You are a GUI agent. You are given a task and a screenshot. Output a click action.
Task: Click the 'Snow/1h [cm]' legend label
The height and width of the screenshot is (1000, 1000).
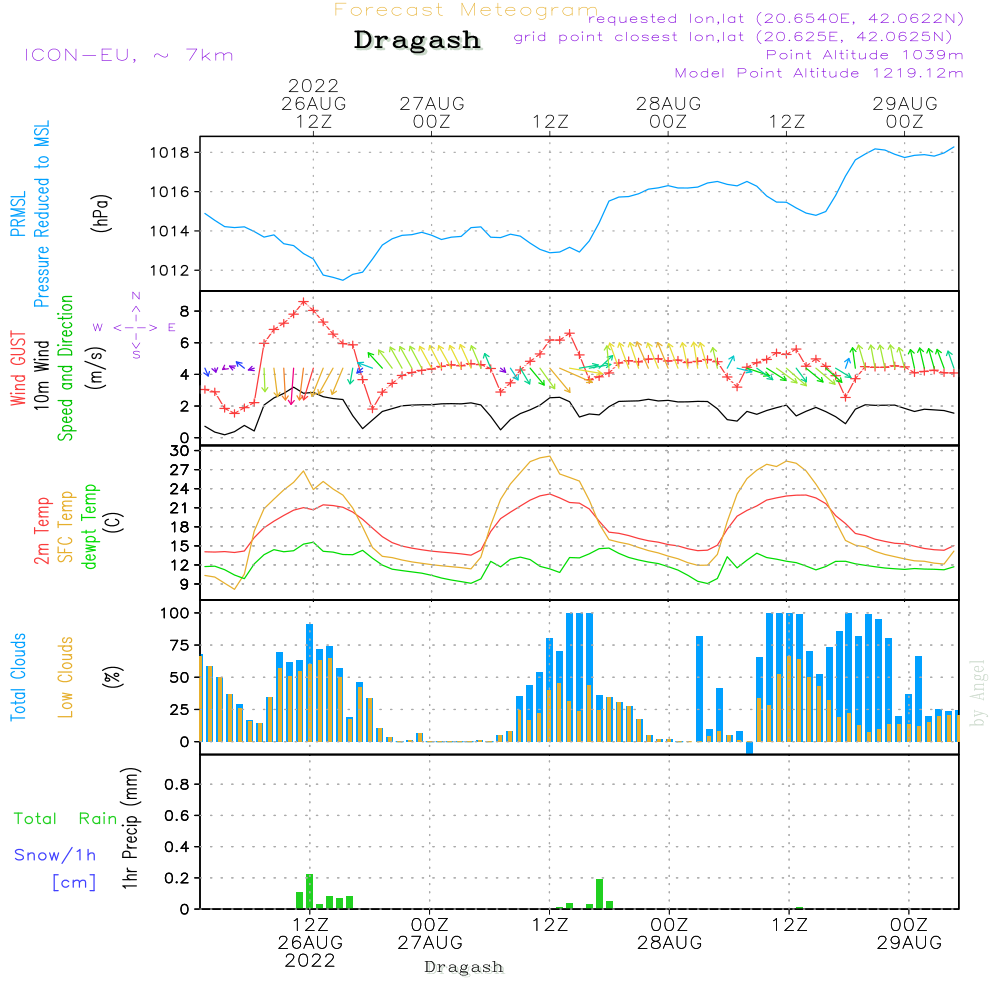click(x=55, y=868)
